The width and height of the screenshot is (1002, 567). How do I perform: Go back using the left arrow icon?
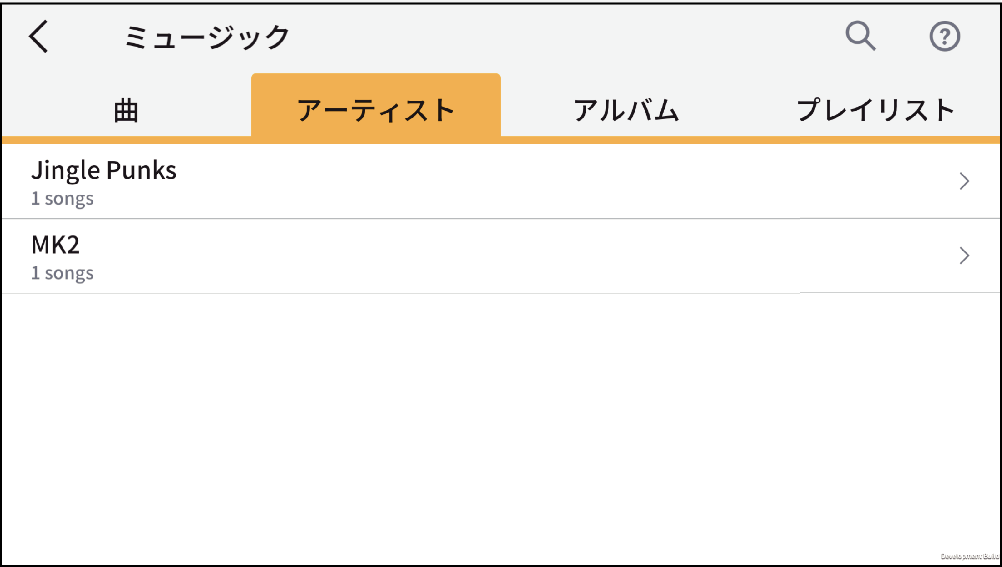(x=38, y=37)
